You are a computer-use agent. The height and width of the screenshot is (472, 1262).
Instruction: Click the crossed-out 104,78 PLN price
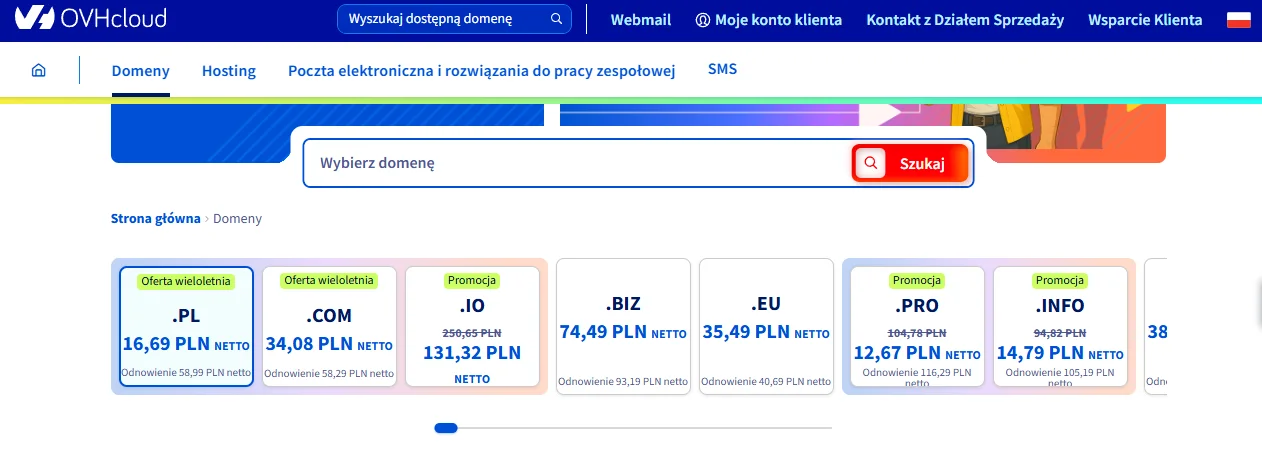click(x=917, y=331)
